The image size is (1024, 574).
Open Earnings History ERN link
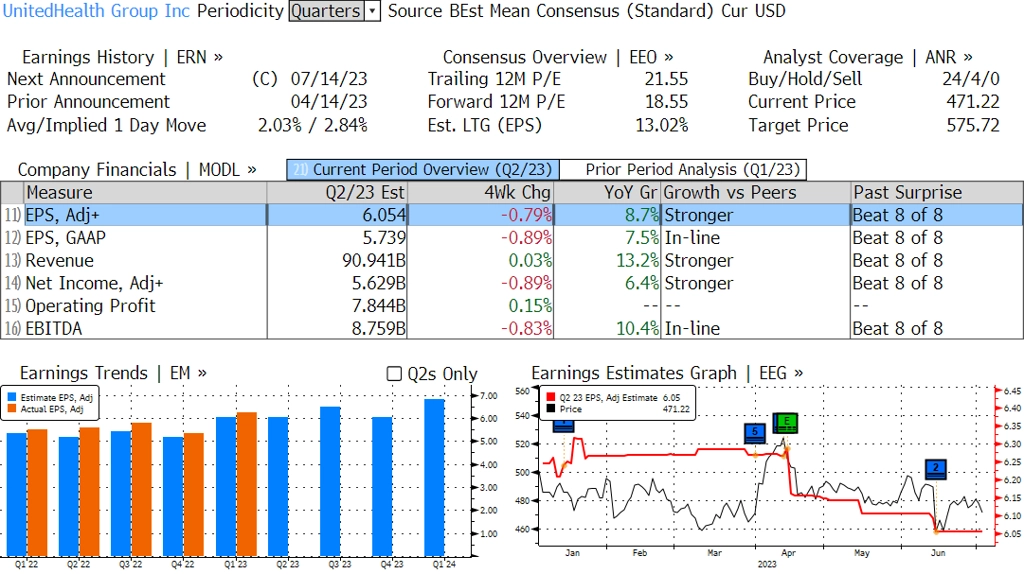click(122, 57)
